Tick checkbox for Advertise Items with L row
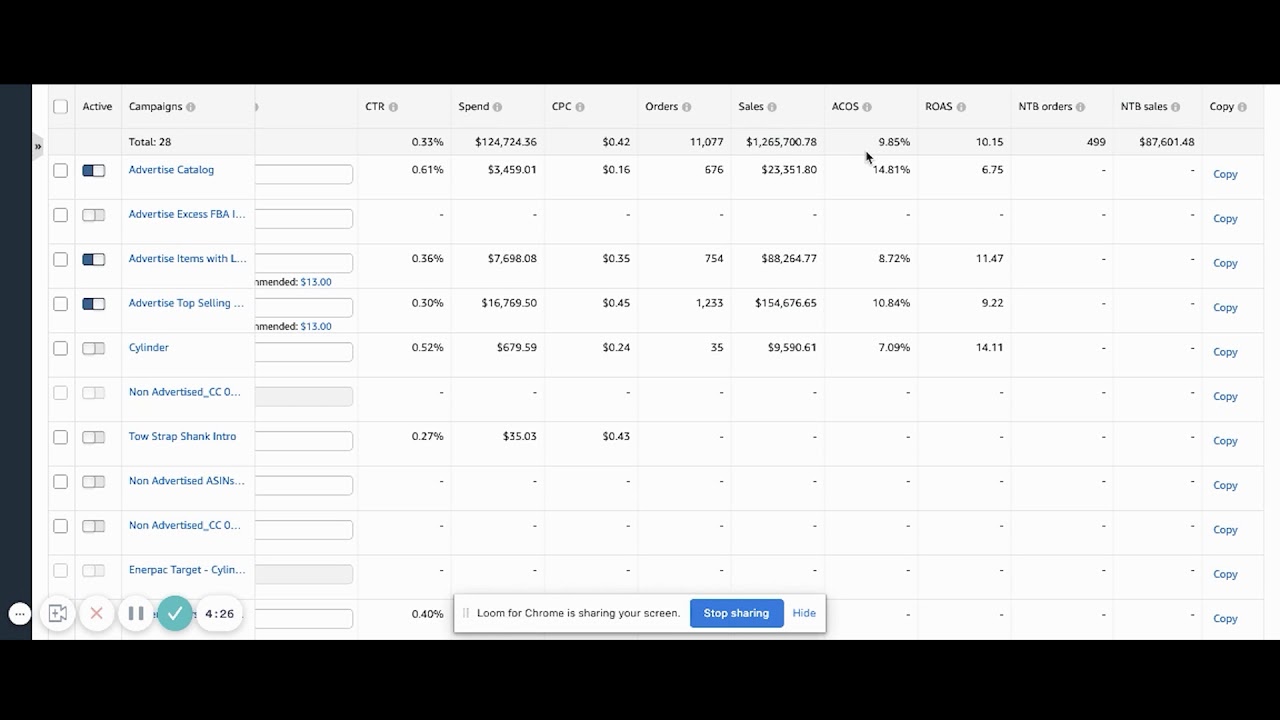Viewport: 1280px width, 720px height. pos(61,260)
